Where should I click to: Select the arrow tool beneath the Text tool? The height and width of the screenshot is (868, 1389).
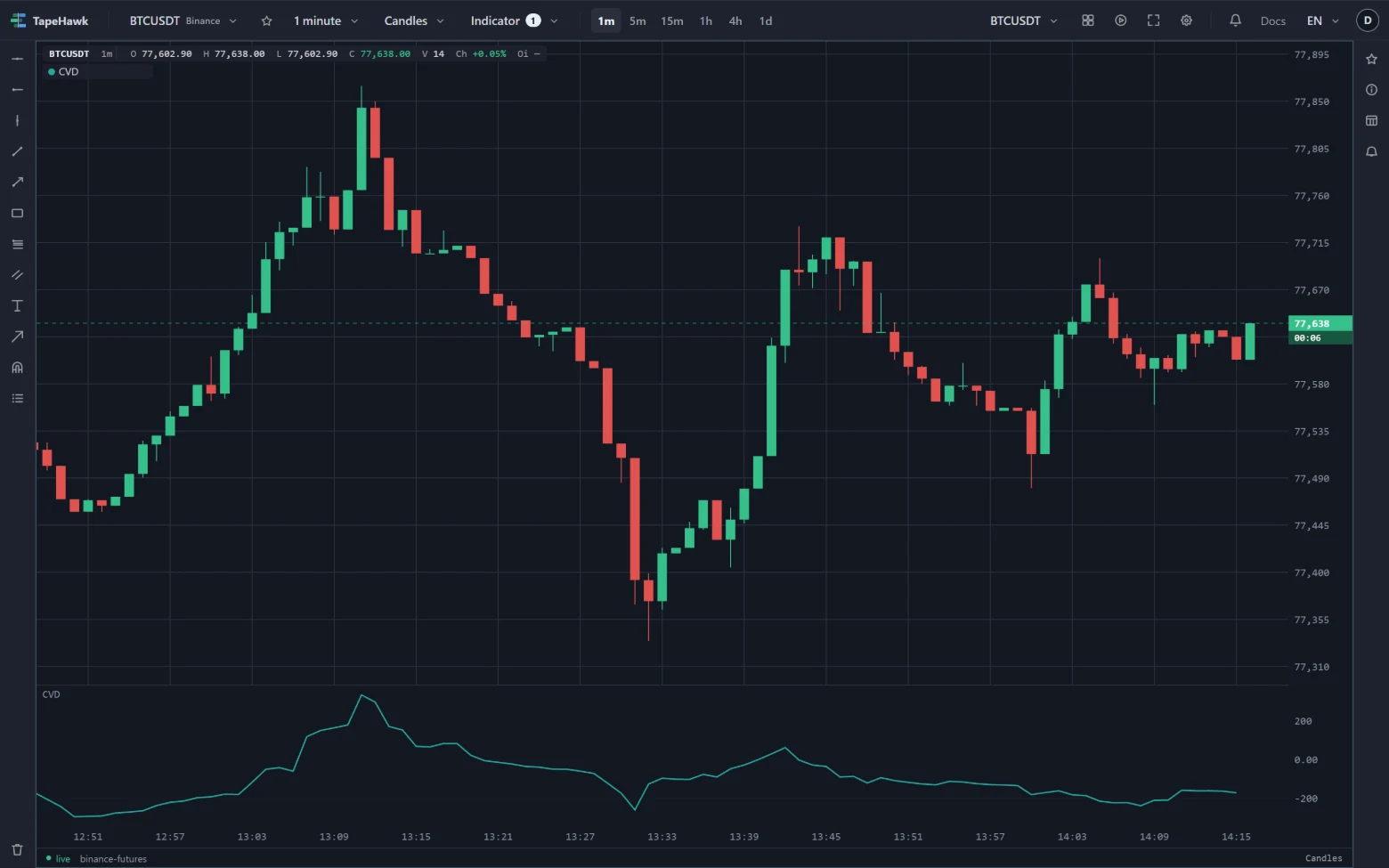pyautogui.click(x=17, y=337)
